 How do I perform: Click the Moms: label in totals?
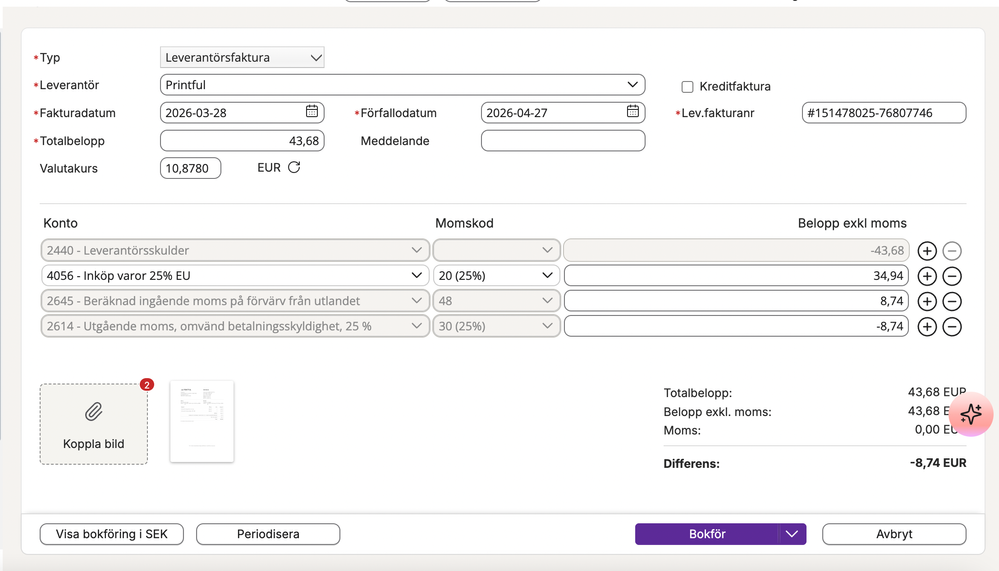(682, 430)
